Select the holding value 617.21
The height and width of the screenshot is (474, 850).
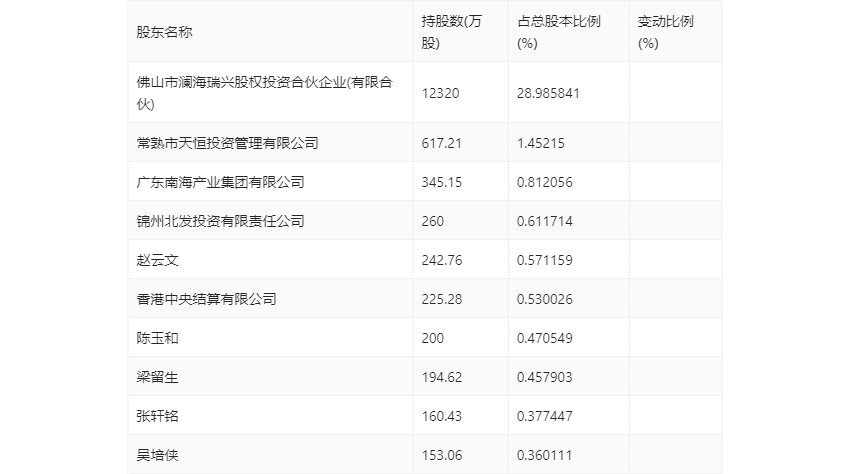point(441,143)
